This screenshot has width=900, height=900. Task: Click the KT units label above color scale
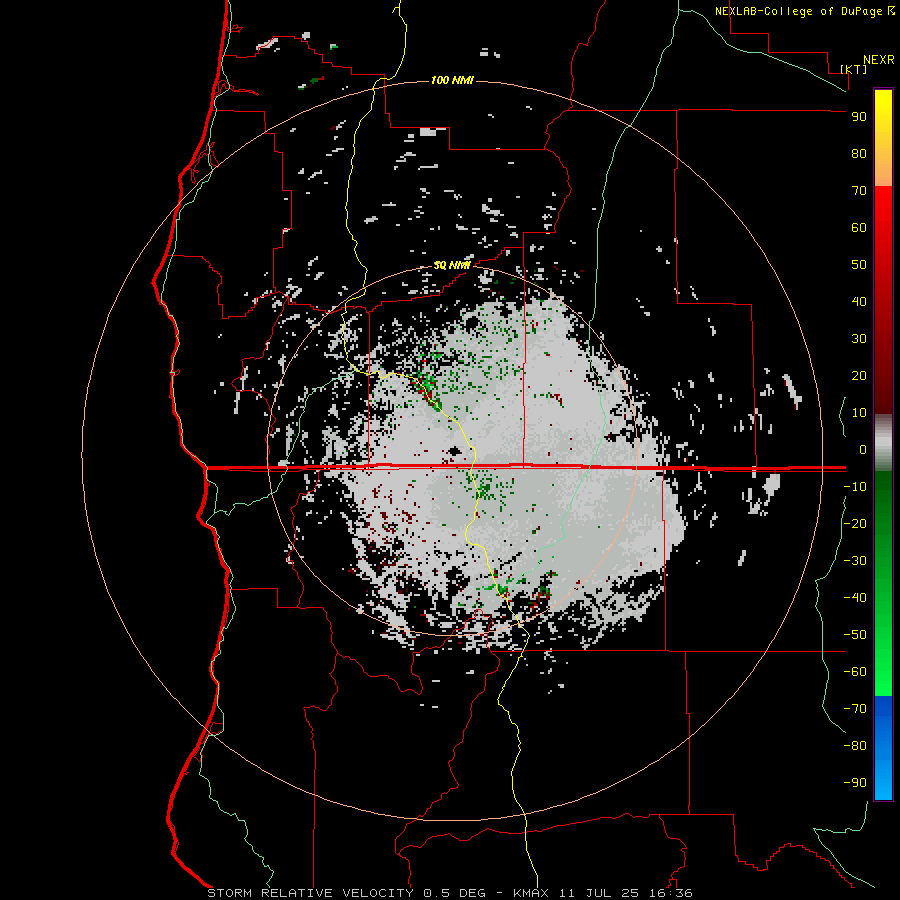pos(854,69)
